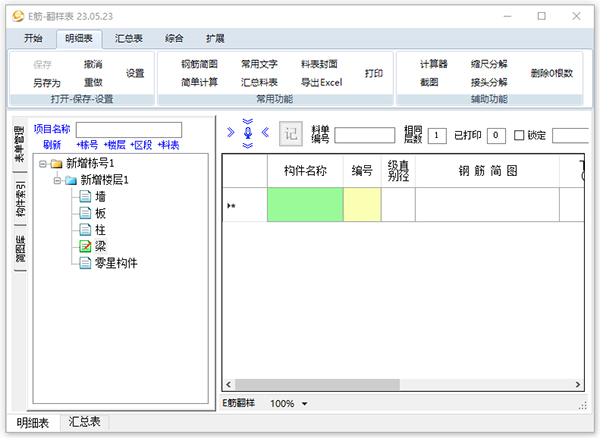Click the 刷新 refresh link
Image resolution: width=600 pixels, height=438 pixels.
(x=52, y=145)
